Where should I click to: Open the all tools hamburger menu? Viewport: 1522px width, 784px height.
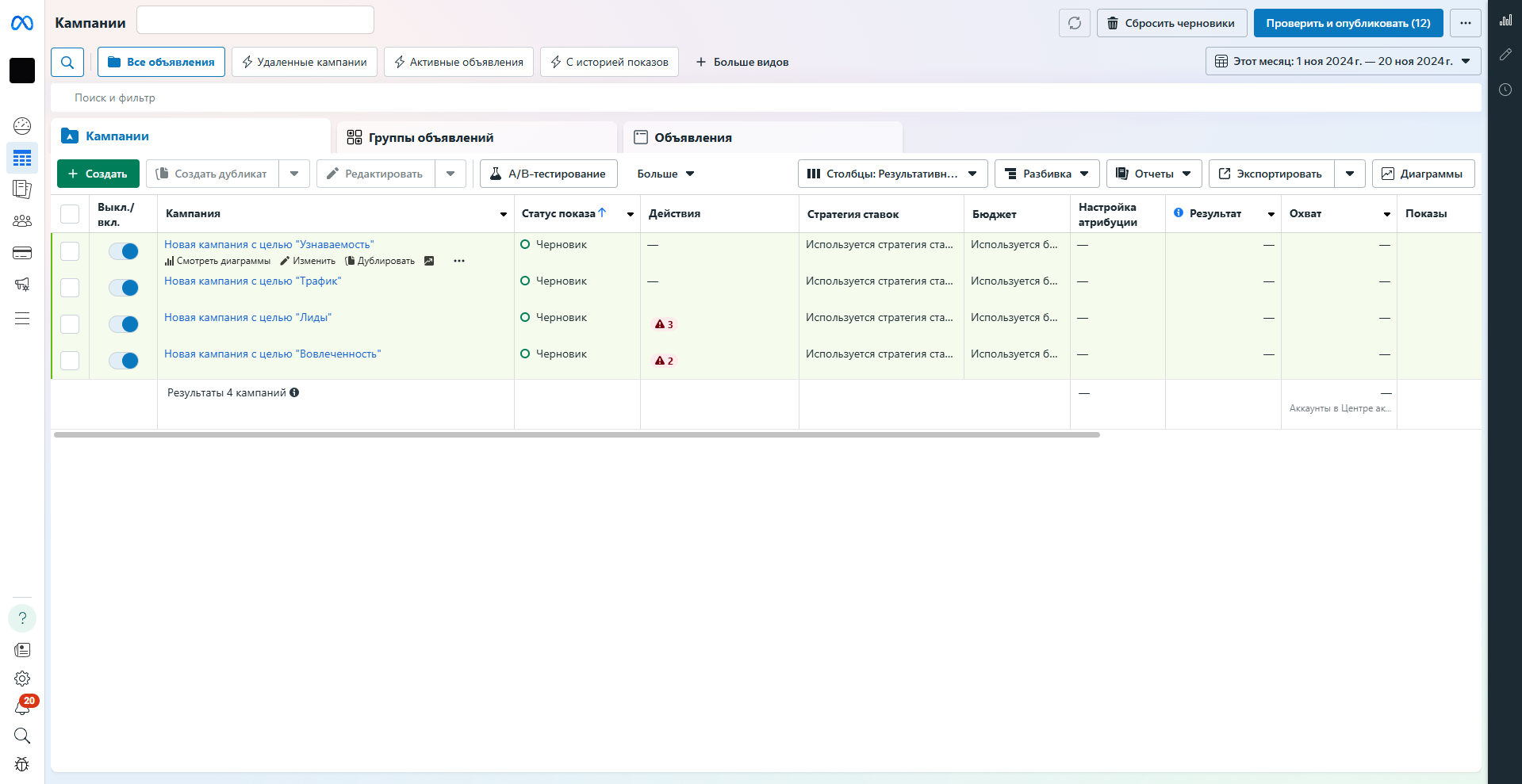22,318
